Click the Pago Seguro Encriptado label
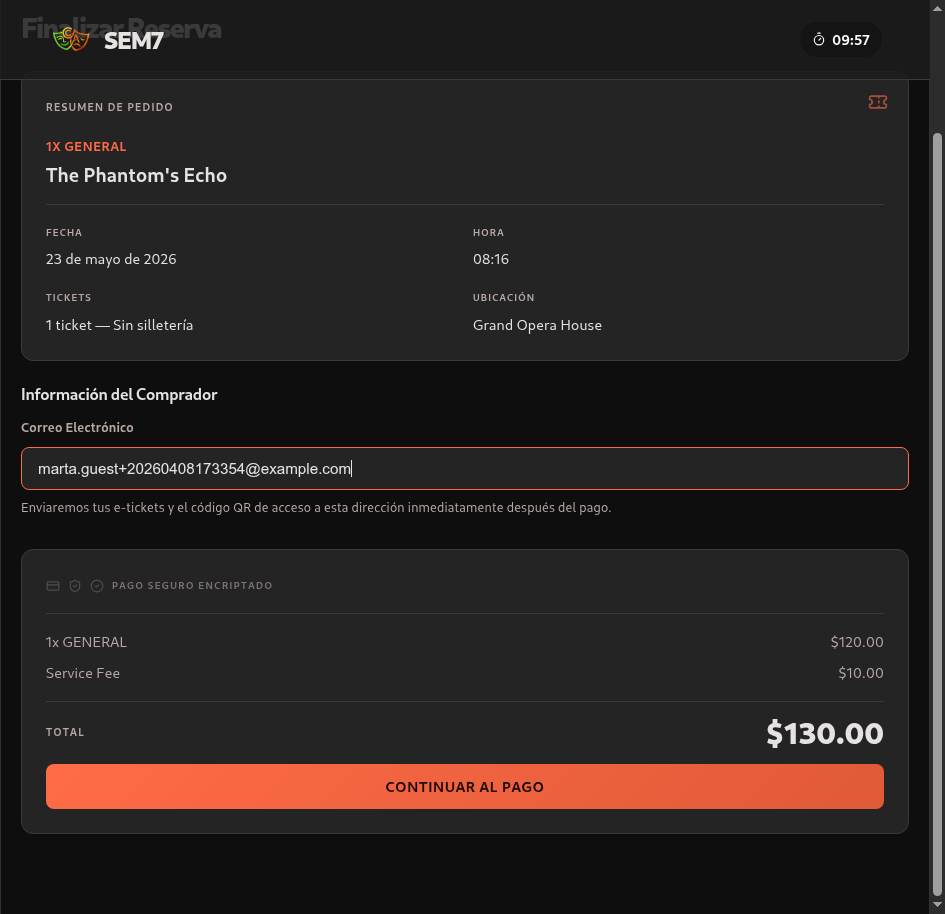This screenshot has width=945, height=914. (x=192, y=586)
